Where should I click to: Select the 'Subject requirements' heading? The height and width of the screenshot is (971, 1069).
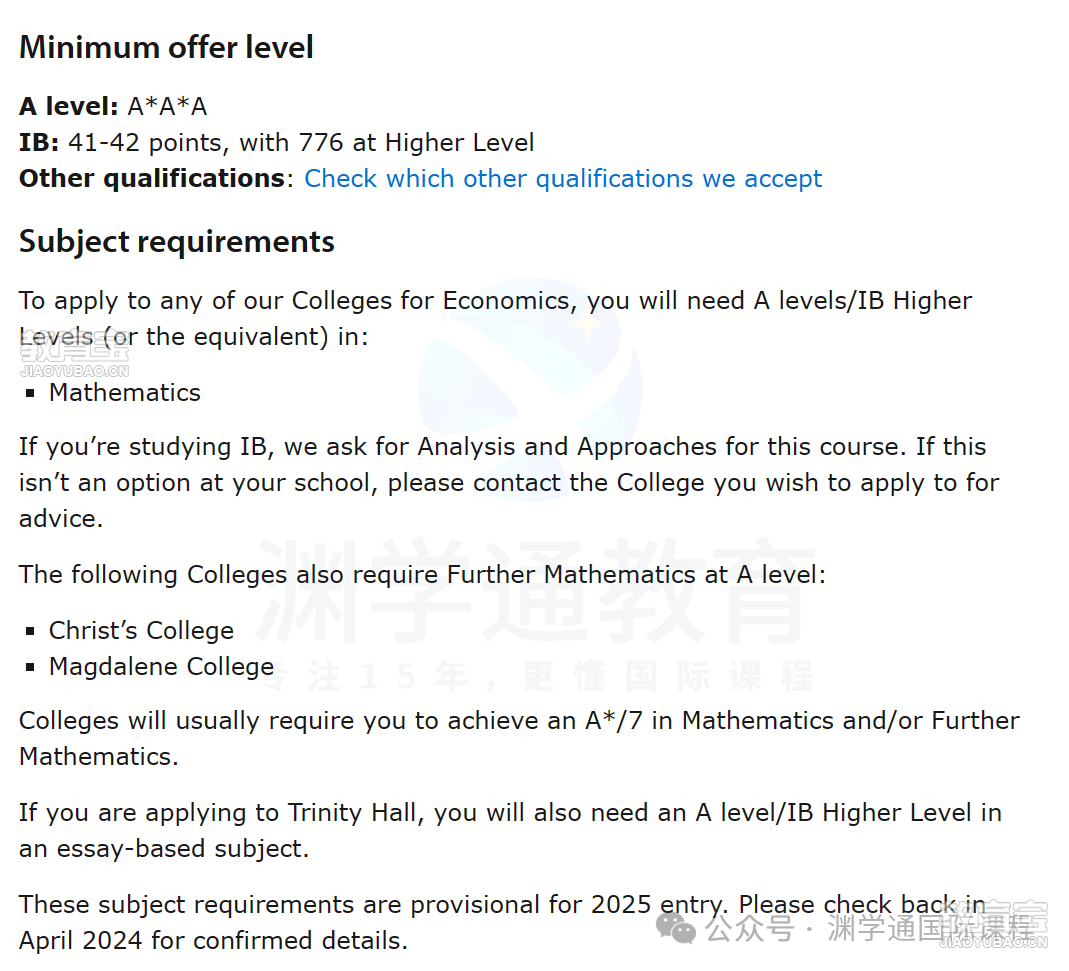click(x=177, y=242)
